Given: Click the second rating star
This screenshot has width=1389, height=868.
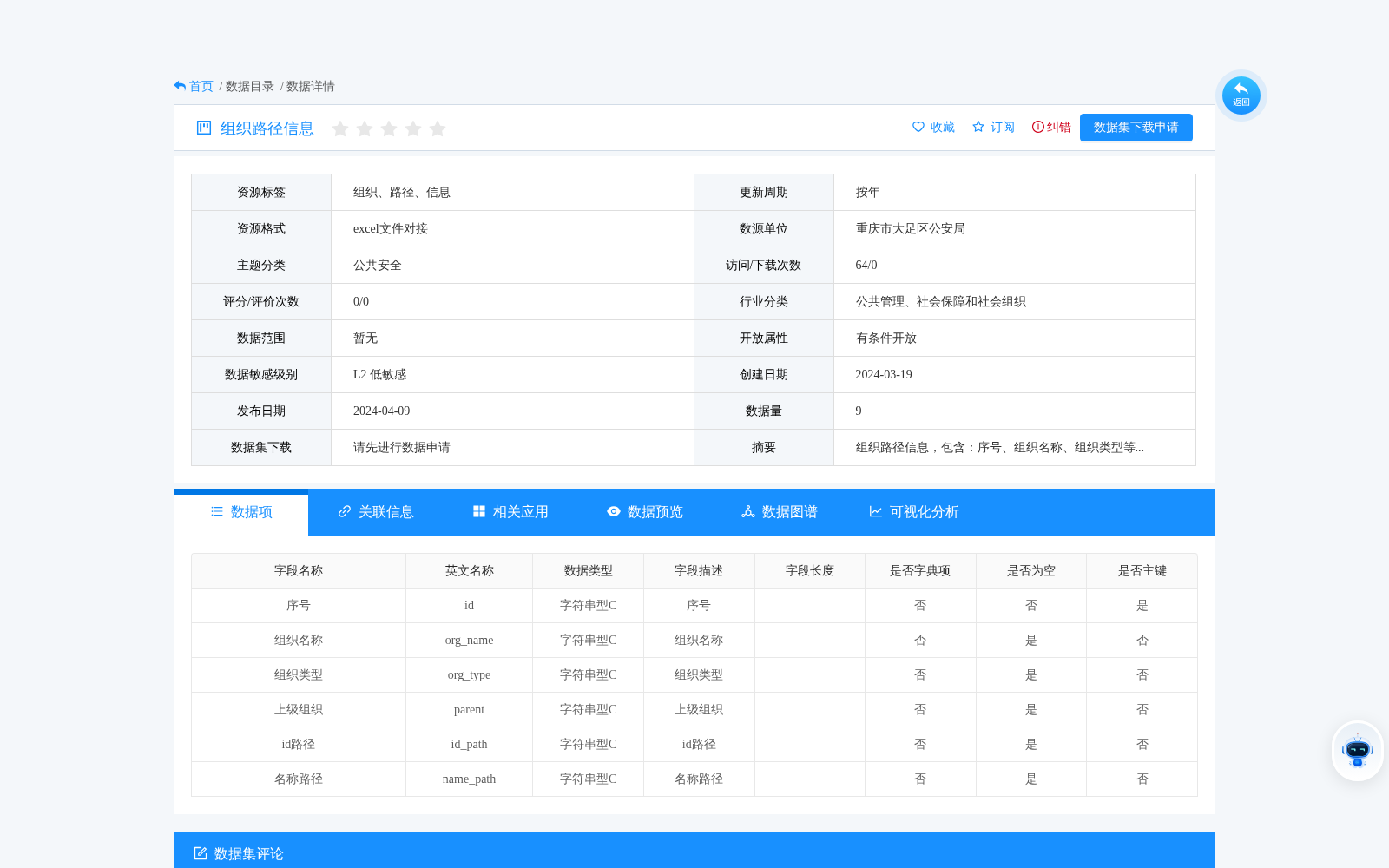Looking at the screenshot, I should pyautogui.click(x=365, y=128).
